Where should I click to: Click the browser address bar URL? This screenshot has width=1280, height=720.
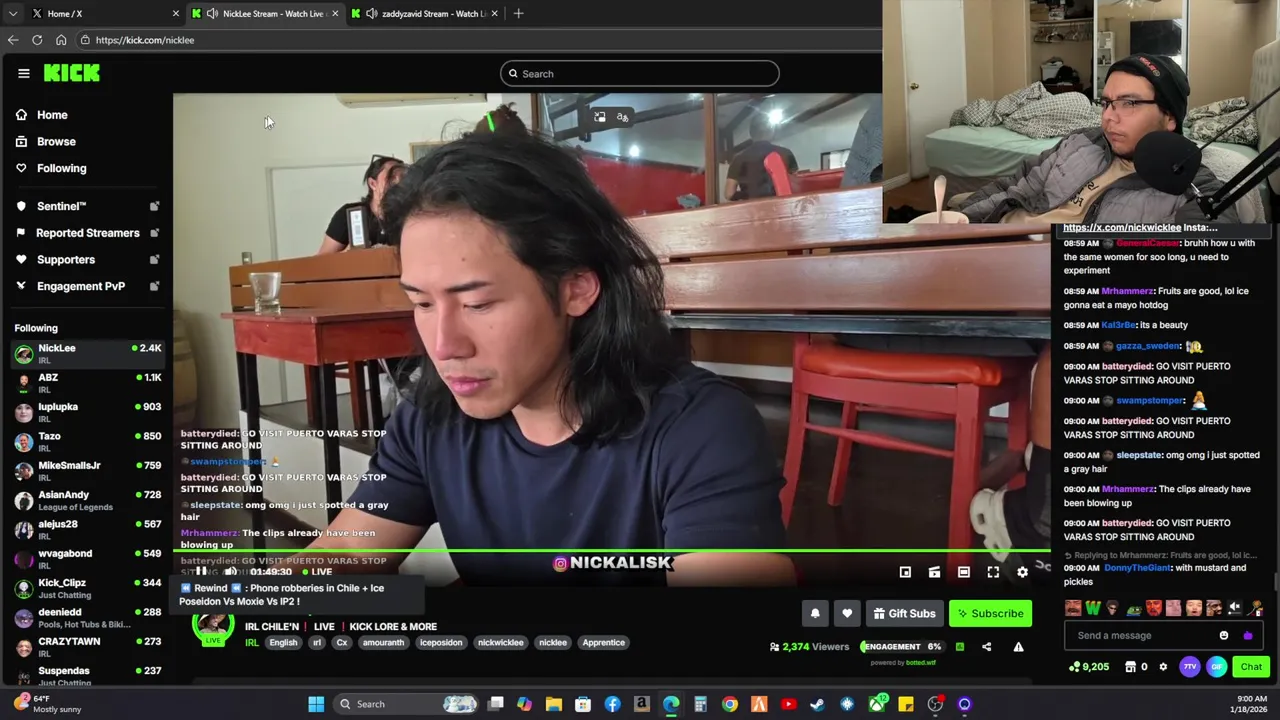(145, 40)
